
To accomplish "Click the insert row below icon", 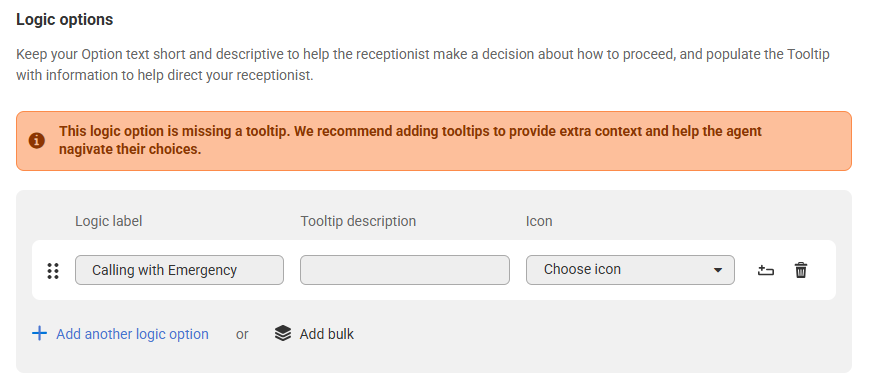I will 765,270.
